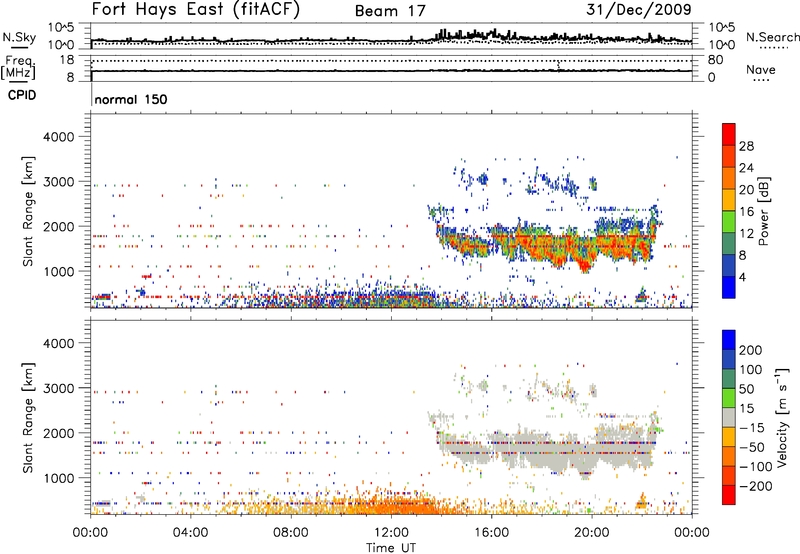Click the "24" power colorbar label
Viewport: 800px width, 554px height.
tap(746, 168)
